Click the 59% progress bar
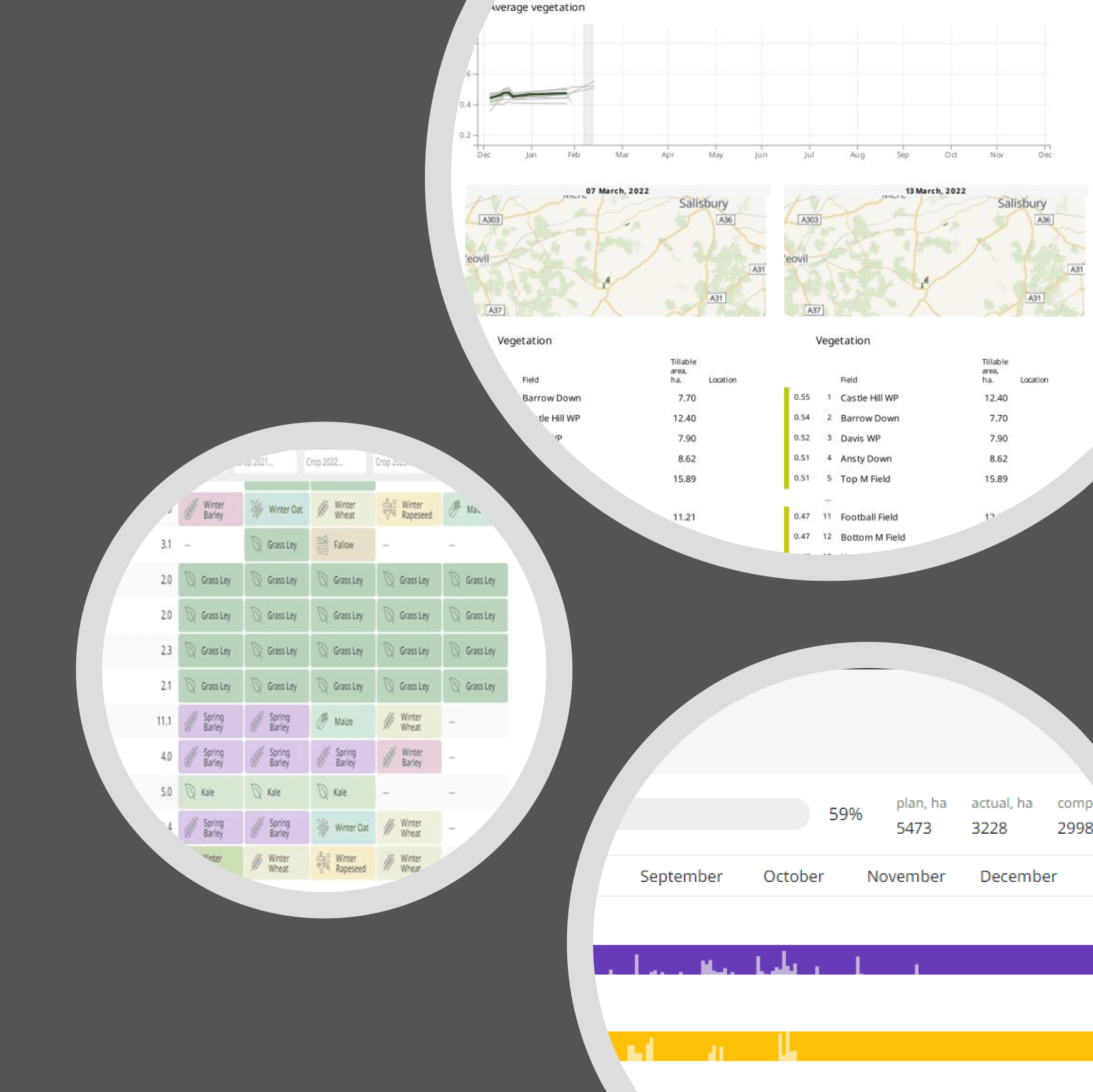The image size is (1093, 1092). 713,814
